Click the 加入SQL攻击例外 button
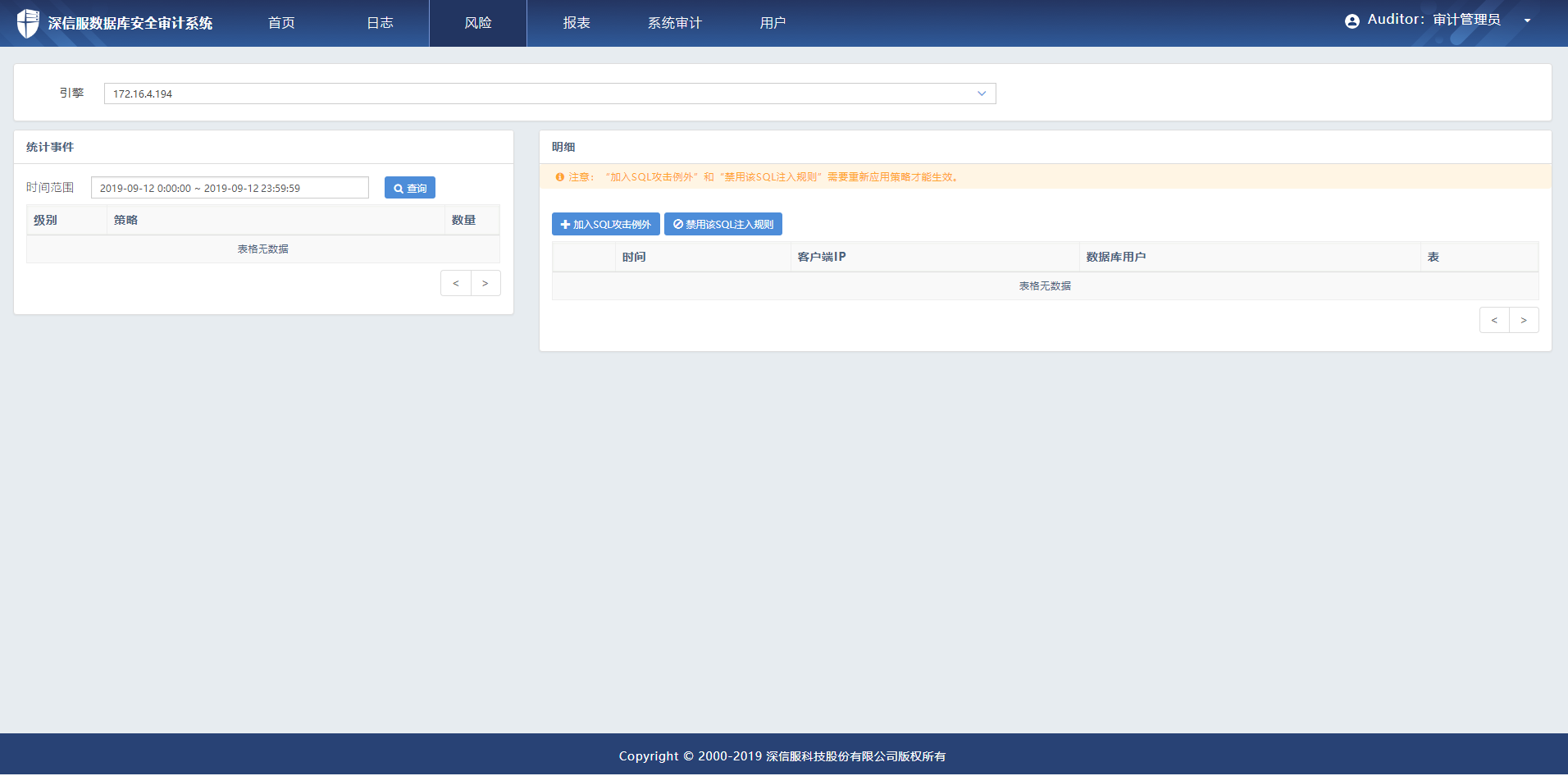This screenshot has height=776, width=1568. (605, 224)
